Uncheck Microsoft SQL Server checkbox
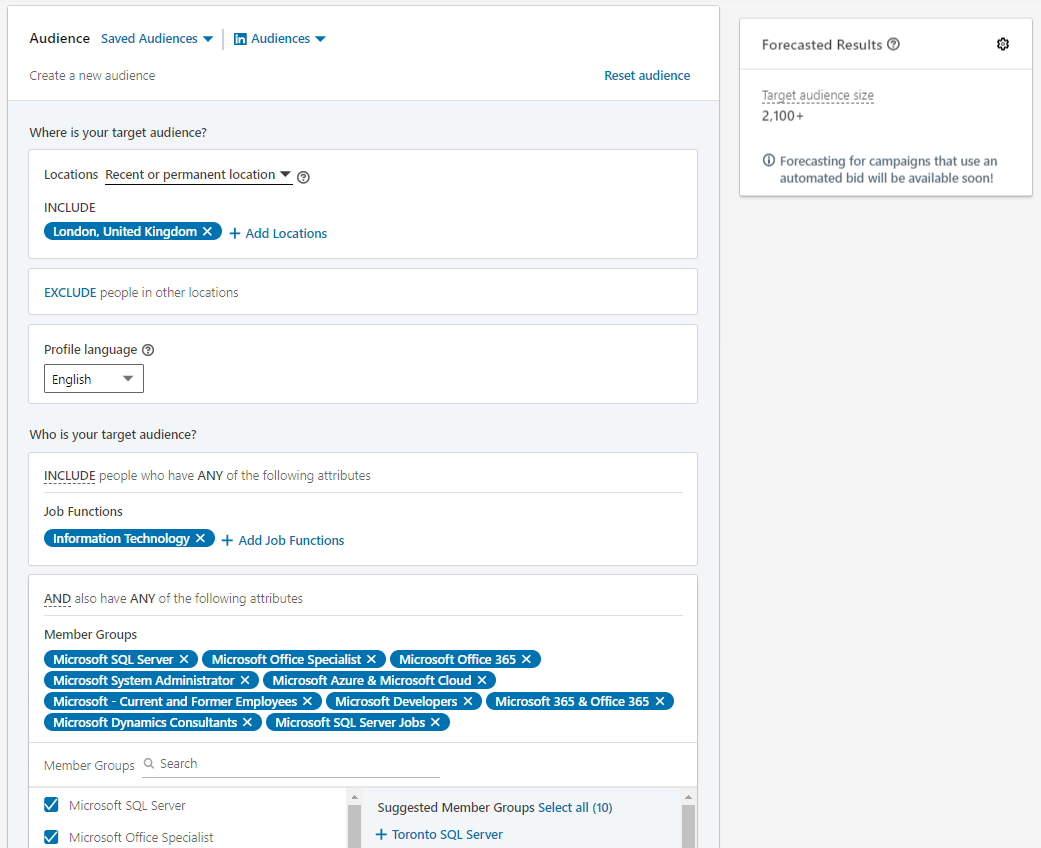This screenshot has height=848, width=1041. coord(51,805)
